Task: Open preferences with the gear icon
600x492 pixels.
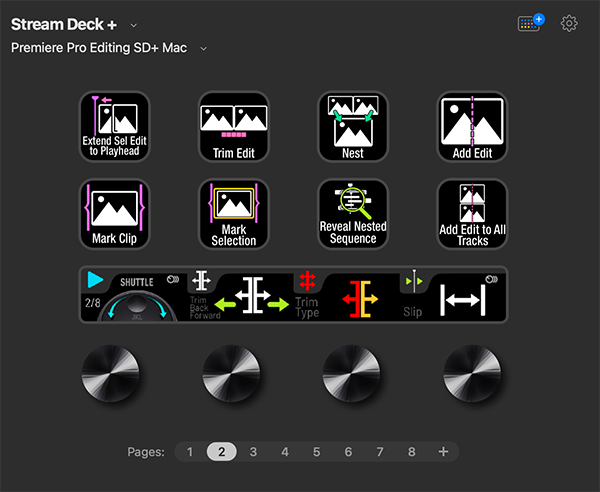Action: click(569, 24)
